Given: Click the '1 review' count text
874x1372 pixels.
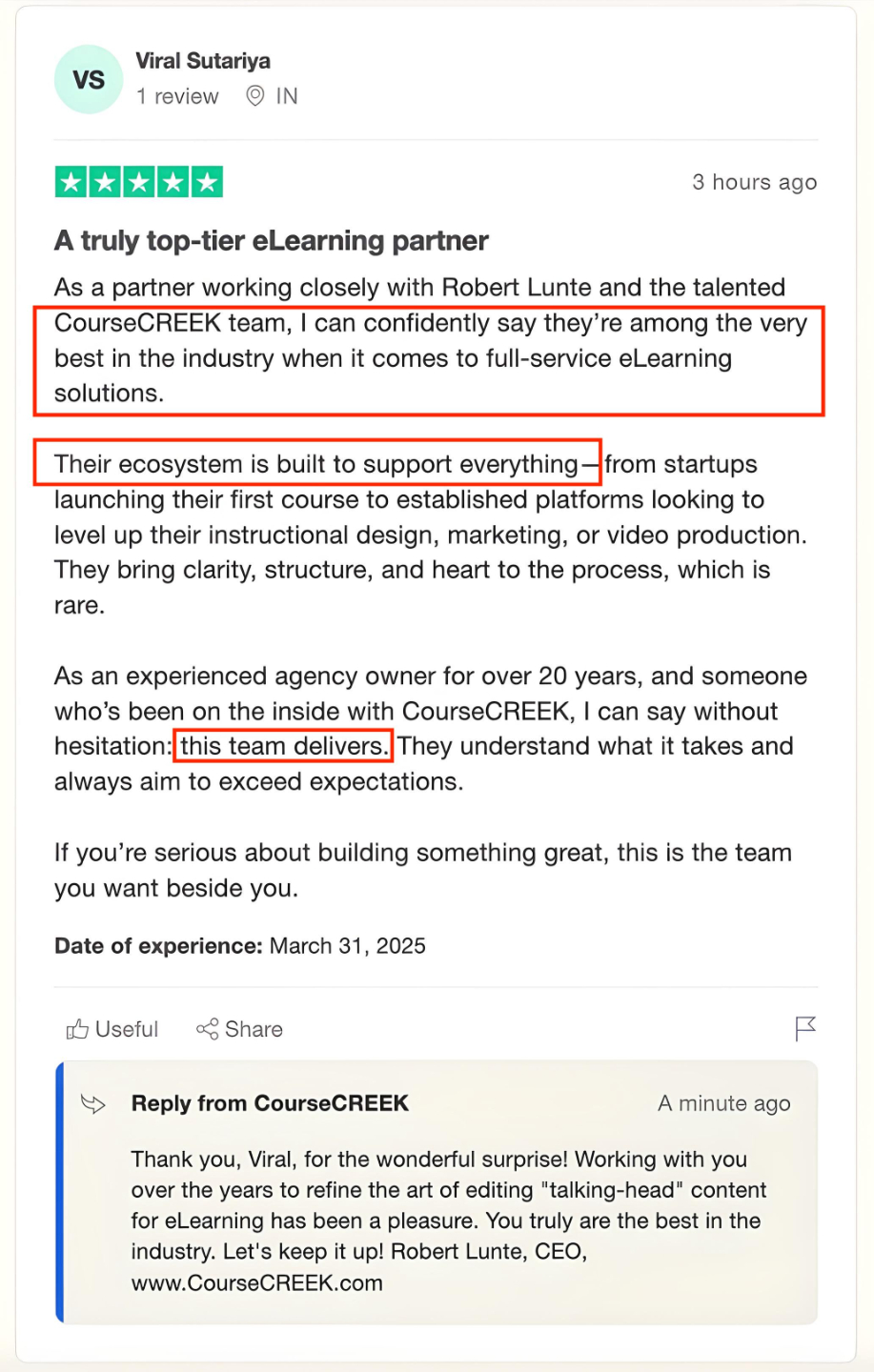Looking at the screenshot, I should coord(177,96).
